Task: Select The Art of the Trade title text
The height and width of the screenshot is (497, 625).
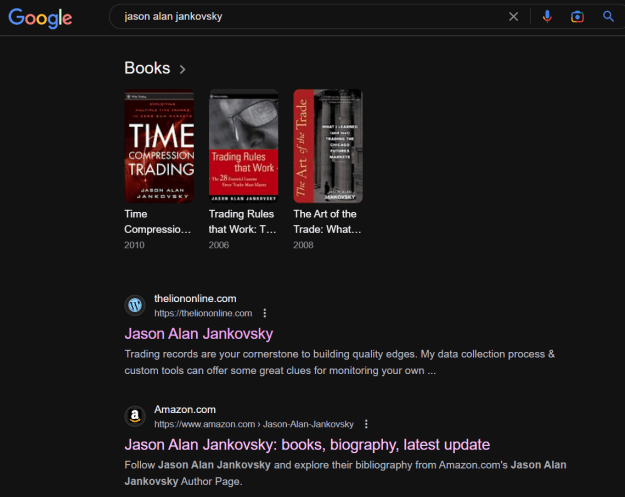Action: point(327,222)
